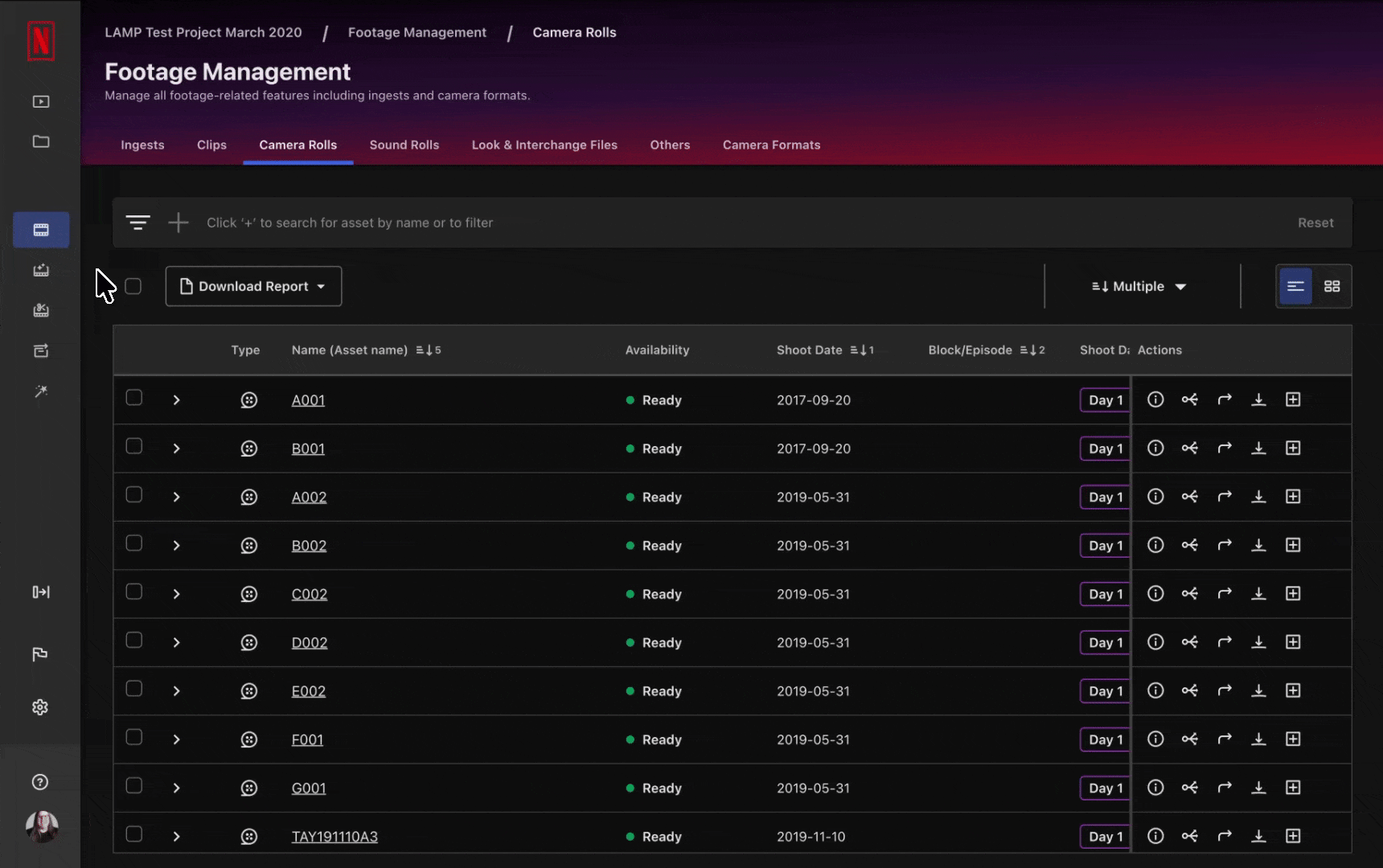1383x868 pixels.
Task: Expand the row details for G001
Action: click(x=176, y=788)
